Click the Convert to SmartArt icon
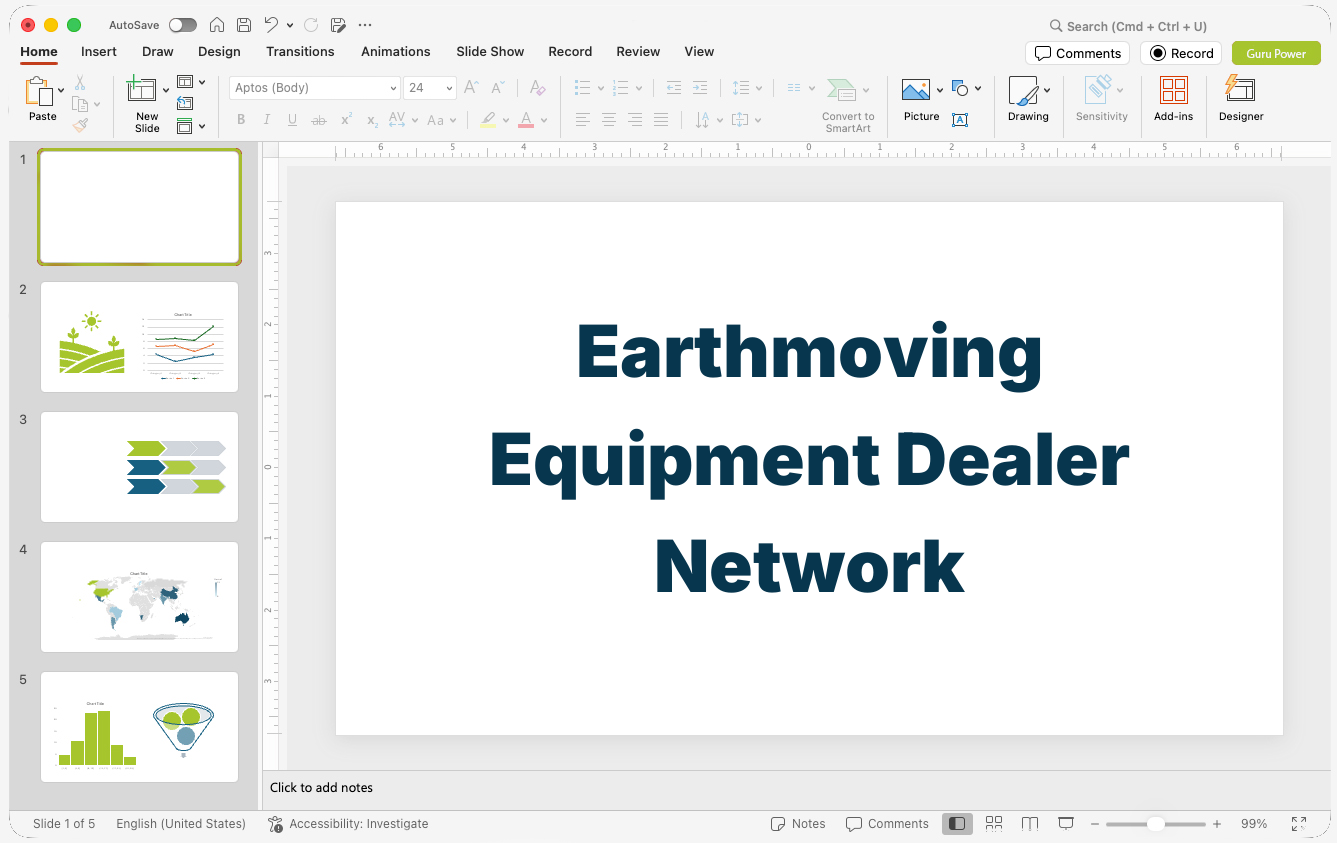Screen dimensions: 1337x843 (x=842, y=90)
